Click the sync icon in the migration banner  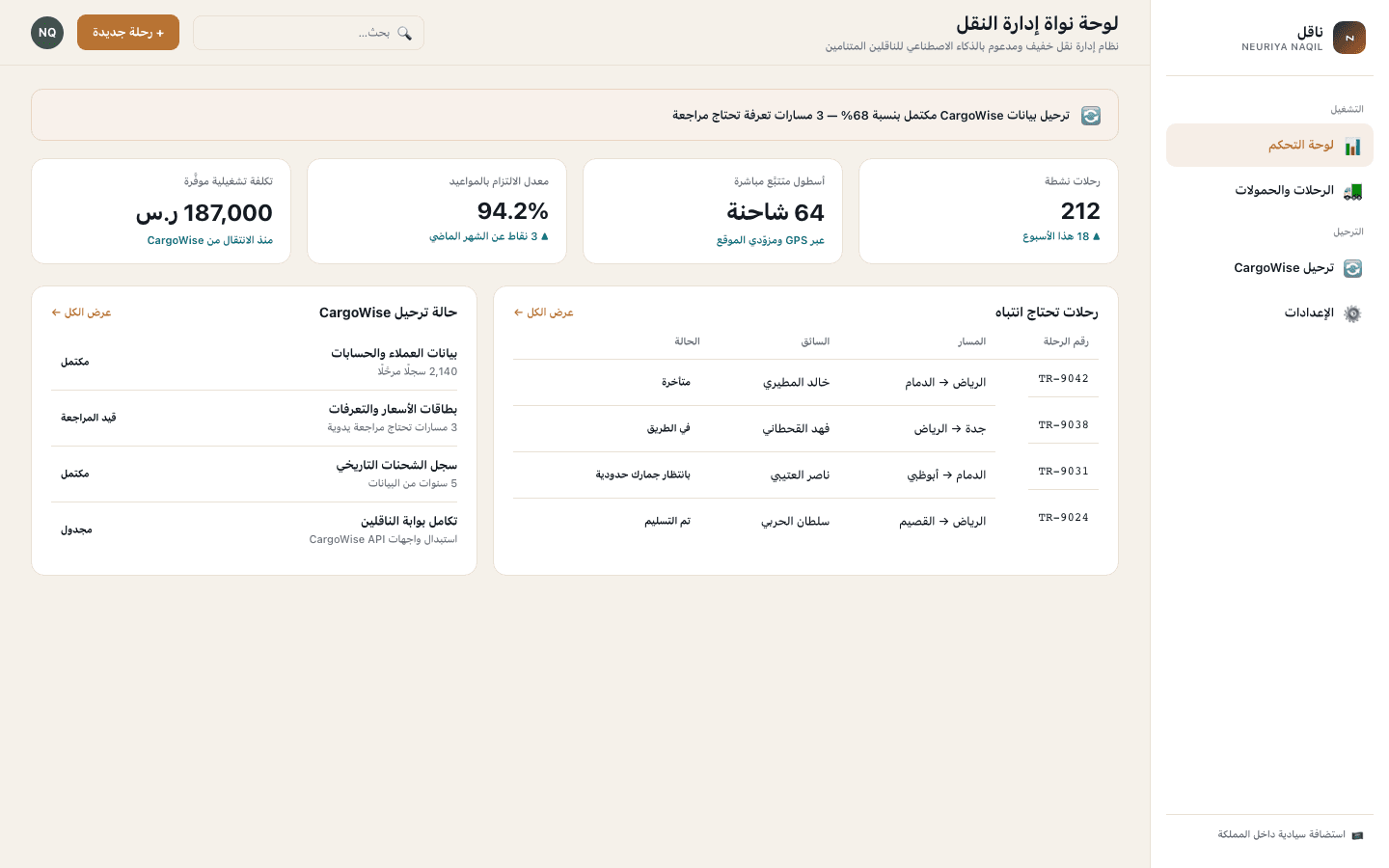click(x=1091, y=116)
